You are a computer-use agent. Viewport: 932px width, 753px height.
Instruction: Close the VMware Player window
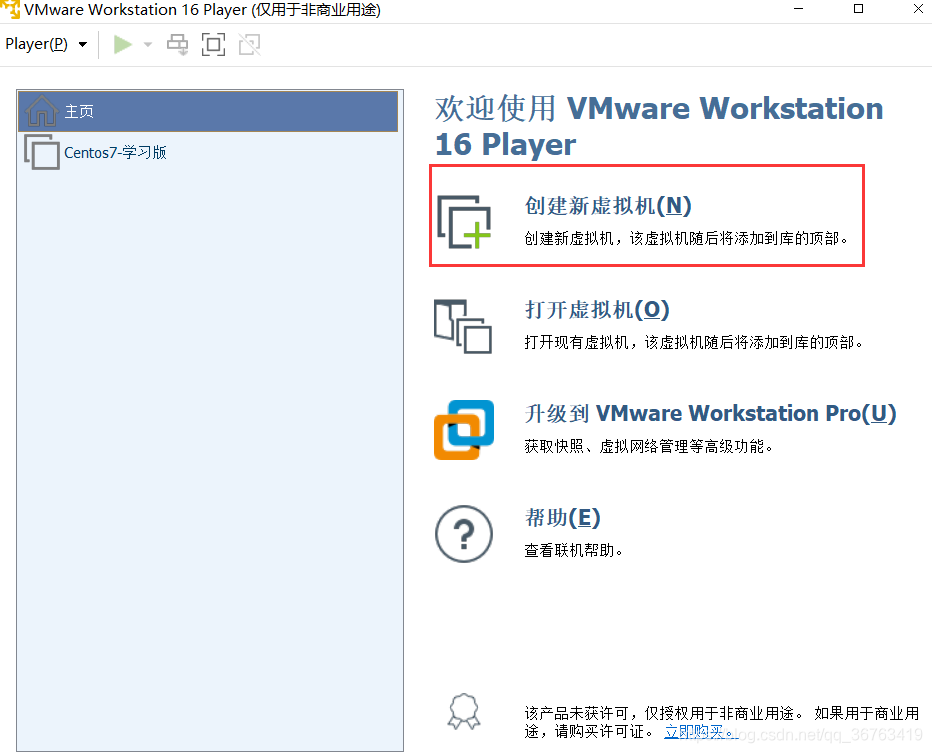(918, 9)
